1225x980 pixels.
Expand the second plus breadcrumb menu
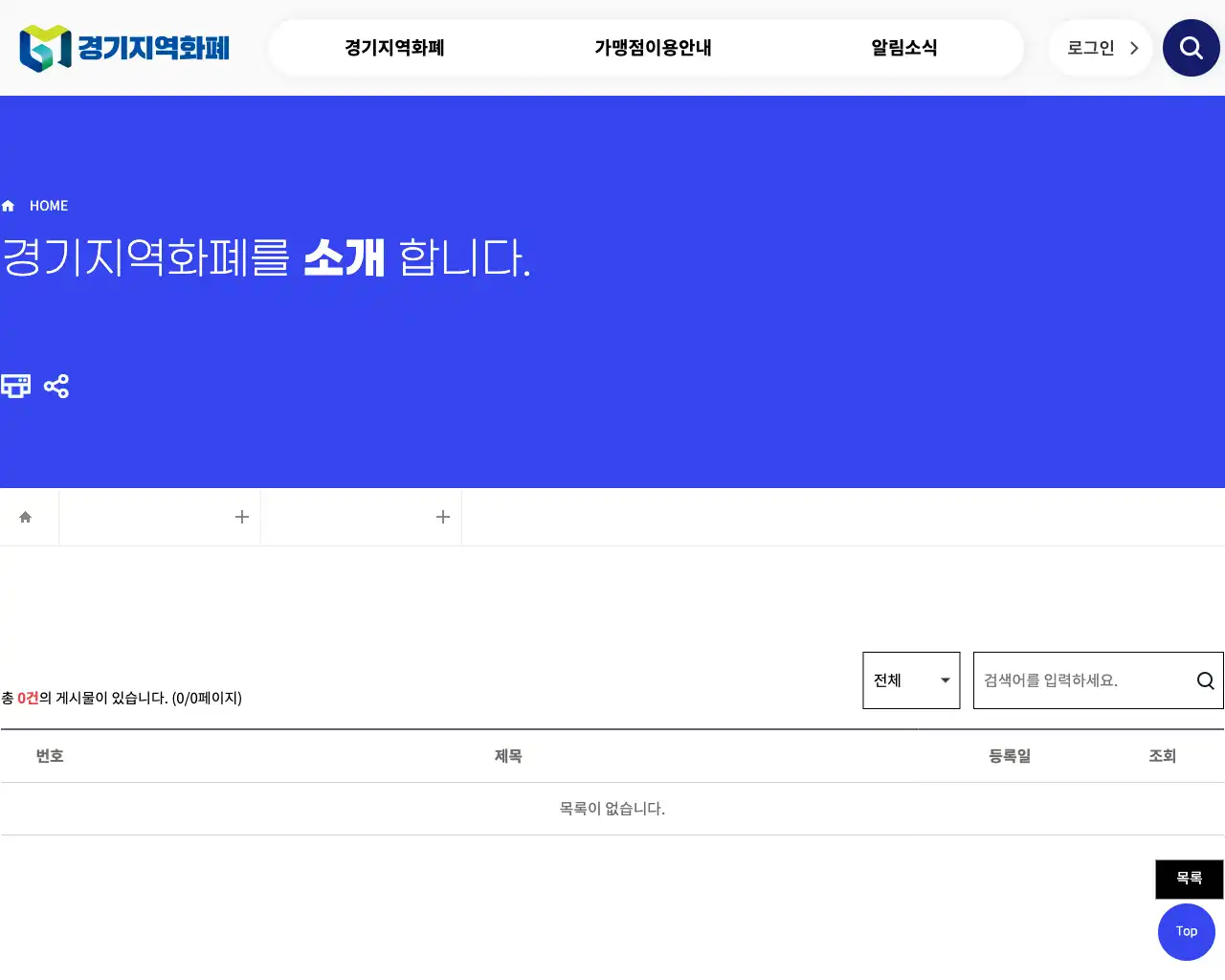[443, 516]
